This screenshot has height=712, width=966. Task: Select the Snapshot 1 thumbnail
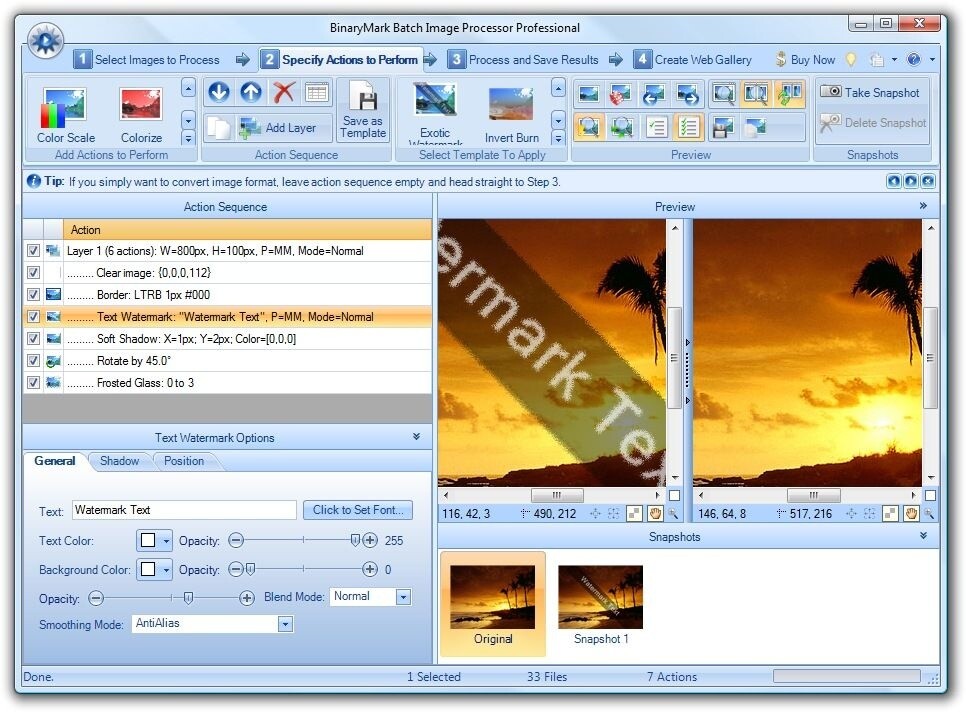[599, 595]
